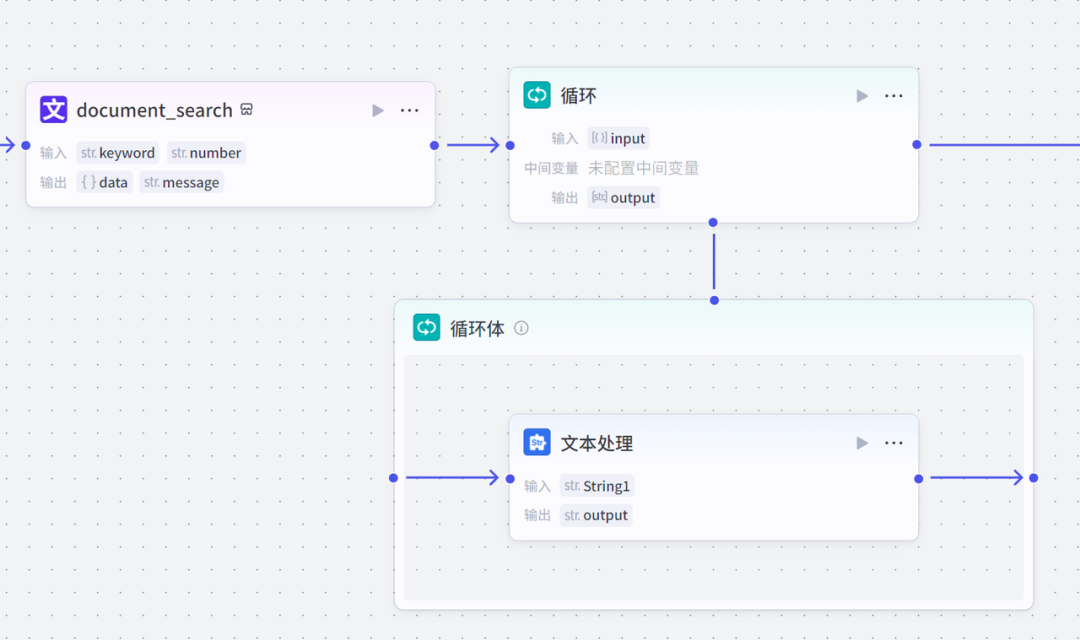The width and height of the screenshot is (1080, 640).
Task: Click the 循环体 loop body icon
Action: point(427,328)
